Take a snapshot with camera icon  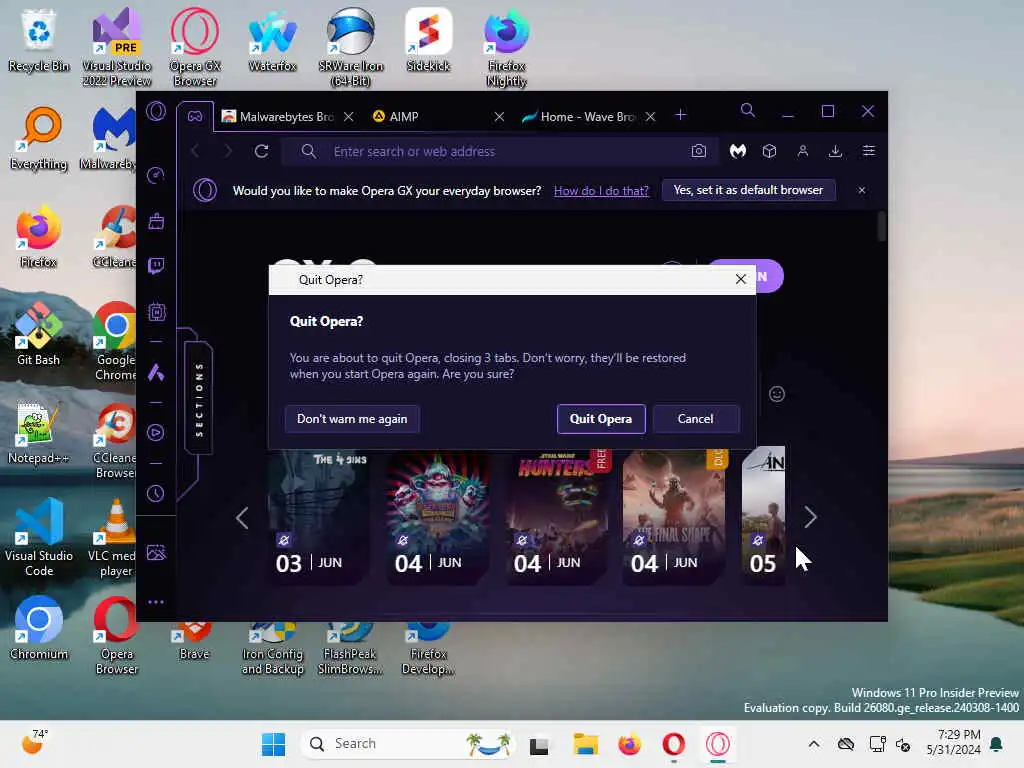(x=698, y=152)
